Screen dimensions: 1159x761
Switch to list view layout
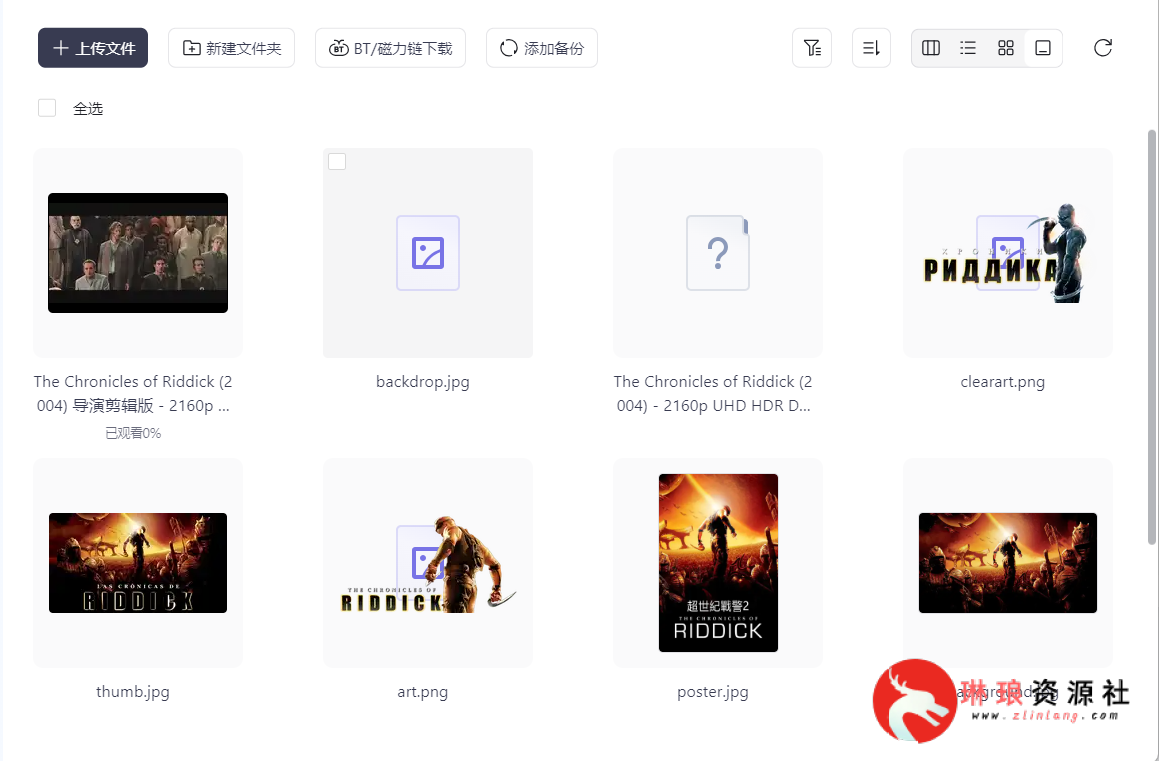tap(968, 48)
